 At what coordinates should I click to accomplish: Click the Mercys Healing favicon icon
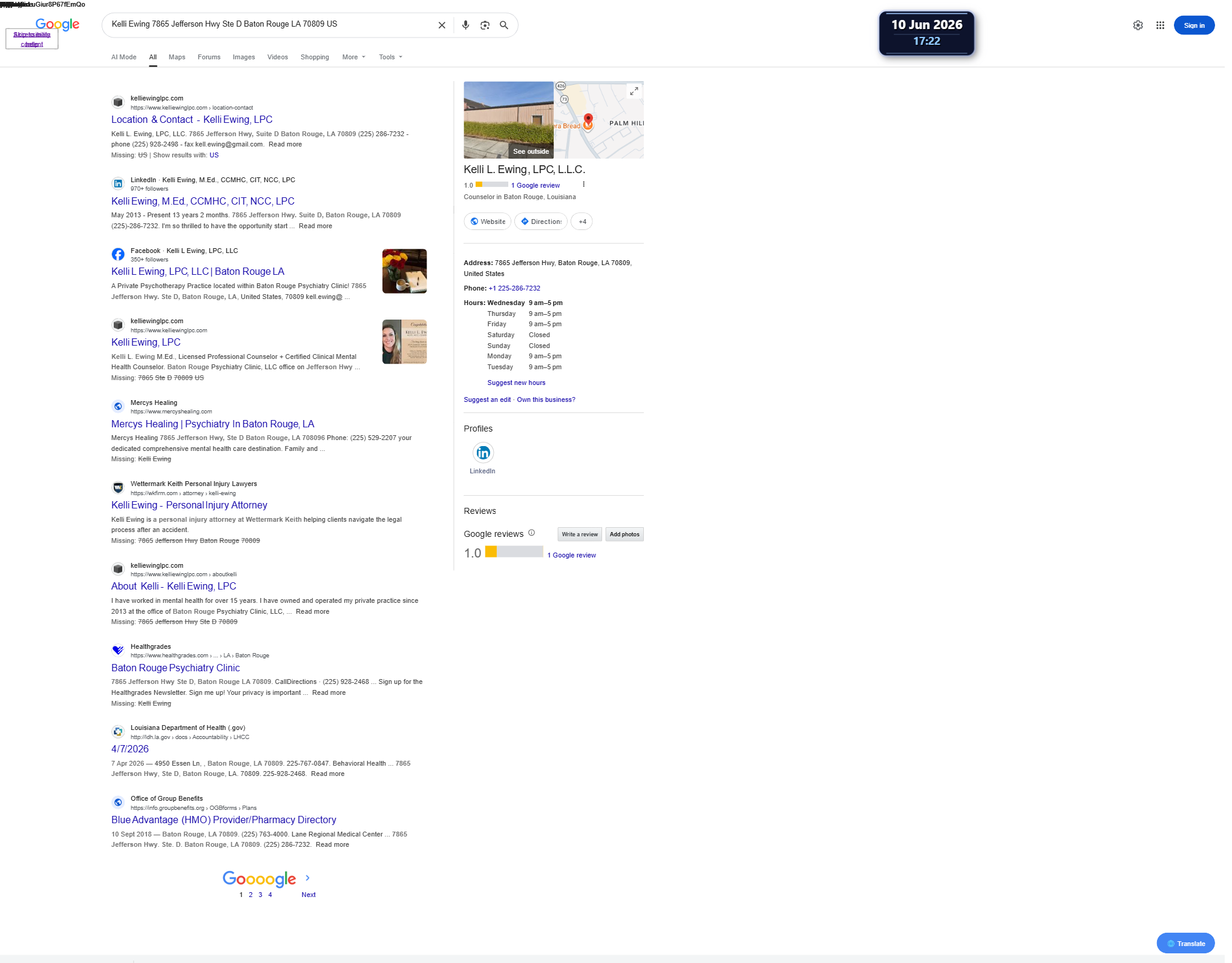(x=118, y=406)
